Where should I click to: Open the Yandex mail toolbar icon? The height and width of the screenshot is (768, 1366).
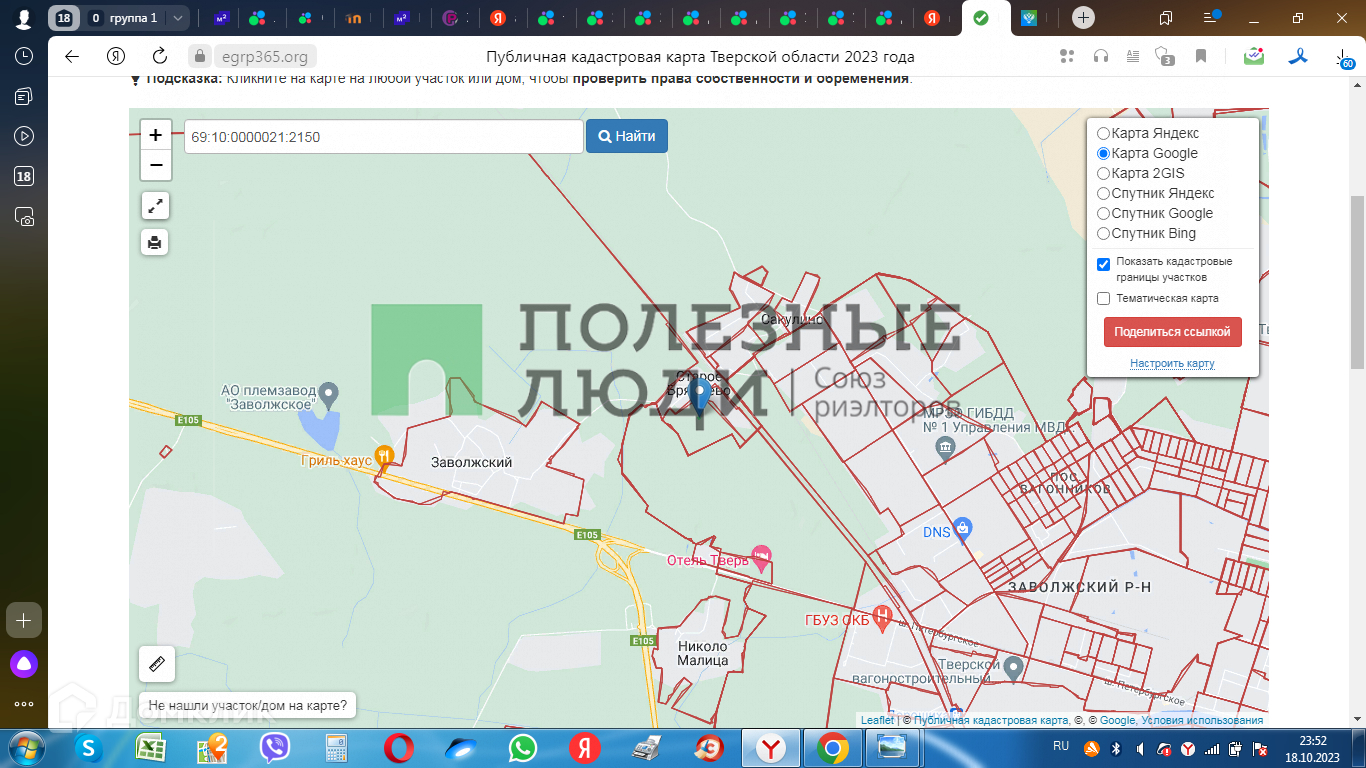pyautogui.click(x=1254, y=56)
